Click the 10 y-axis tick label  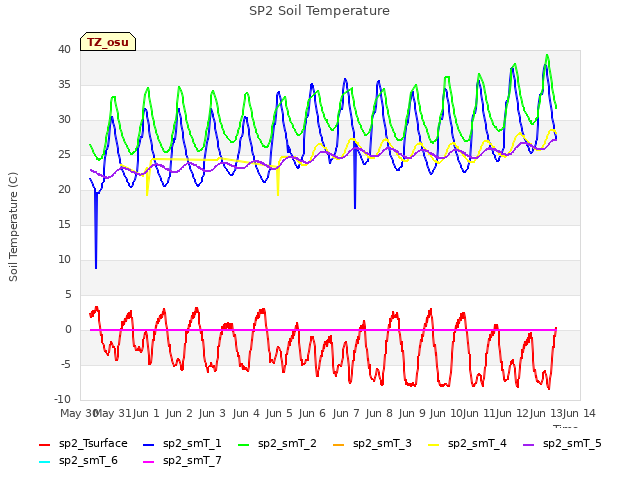pos(64,260)
